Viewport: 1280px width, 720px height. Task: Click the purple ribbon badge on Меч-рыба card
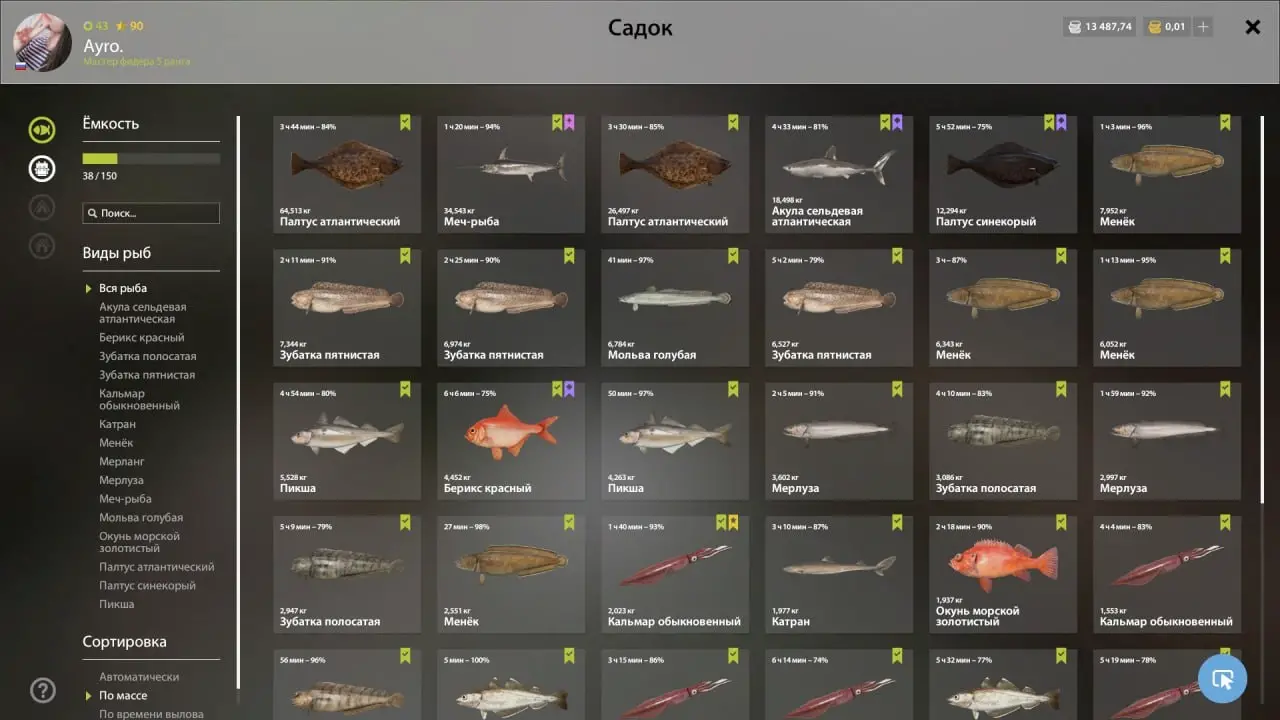pos(569,123)
